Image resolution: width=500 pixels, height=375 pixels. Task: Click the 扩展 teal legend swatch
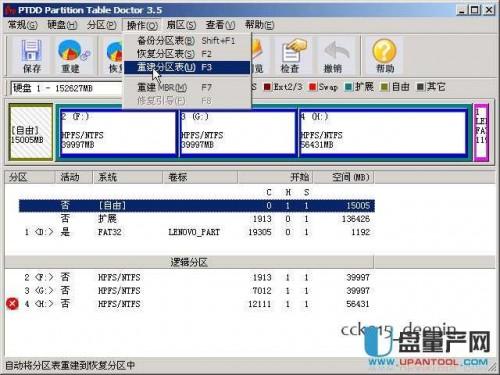tap(349, 87)
